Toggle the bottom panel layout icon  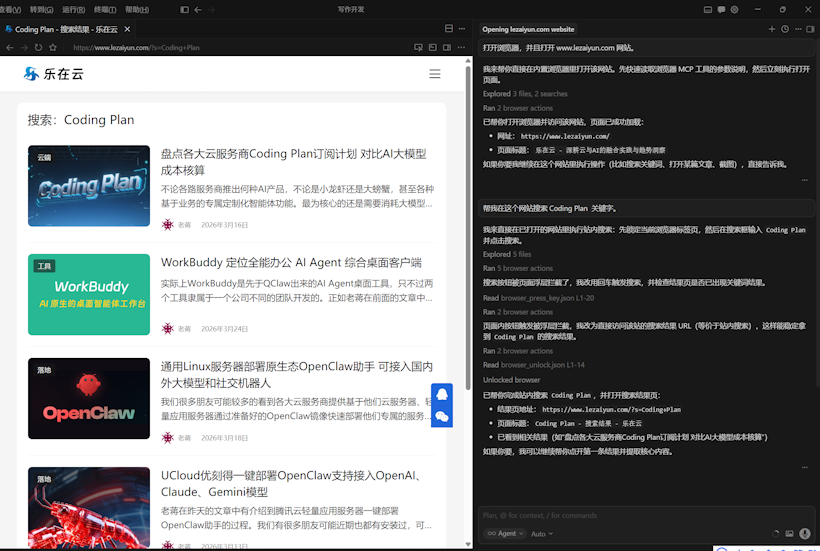pyautogui.click(x=708, y=9)
